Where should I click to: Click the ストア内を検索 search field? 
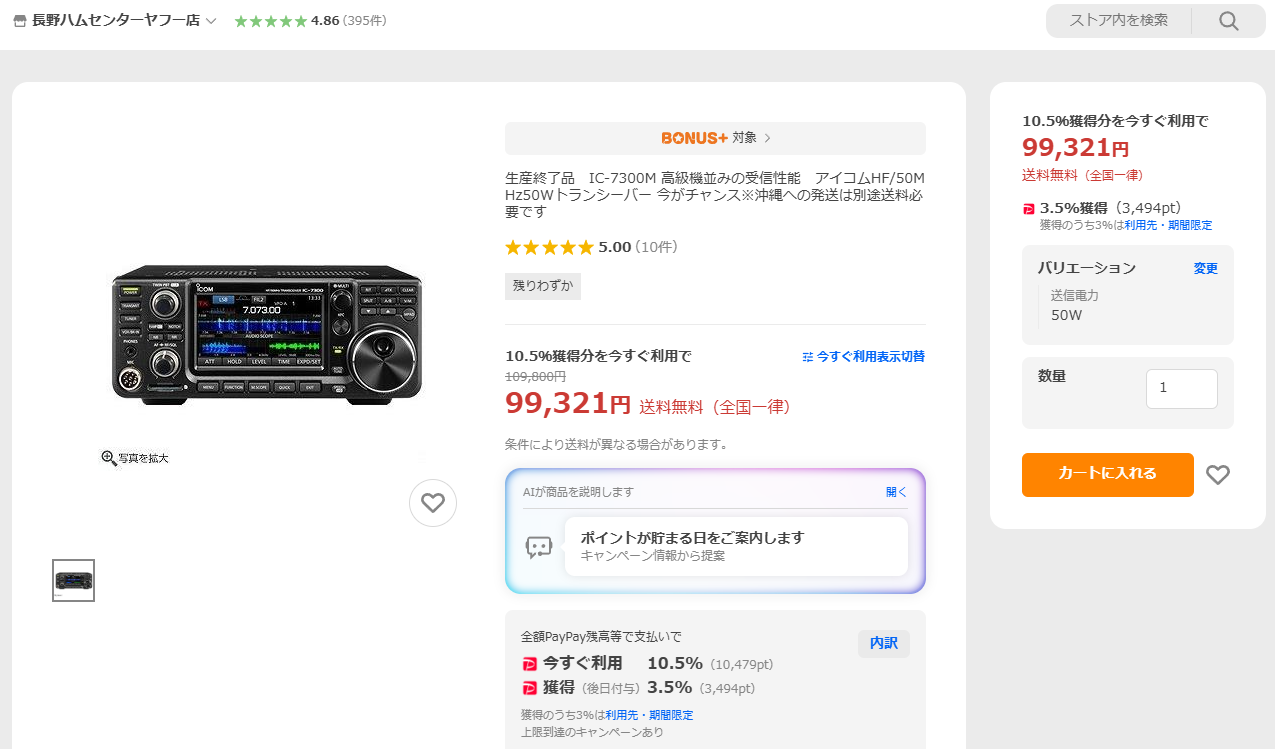click(x=1118, y=20)
